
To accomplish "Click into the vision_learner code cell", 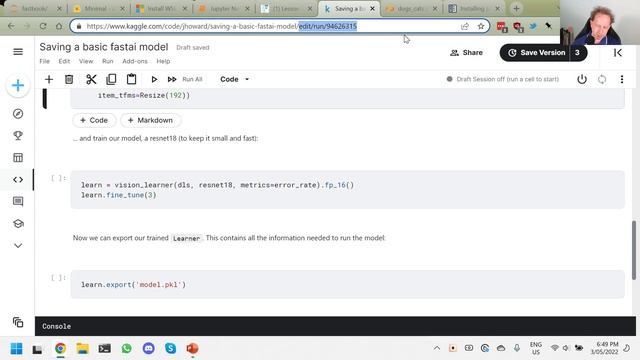I will click(x=347, y=190).
